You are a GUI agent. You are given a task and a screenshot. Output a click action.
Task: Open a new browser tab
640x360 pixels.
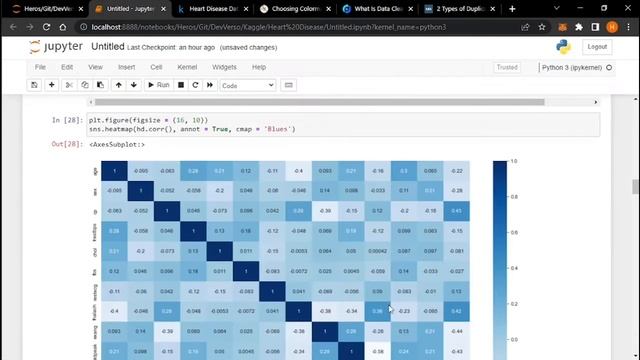tap(512, 9)
